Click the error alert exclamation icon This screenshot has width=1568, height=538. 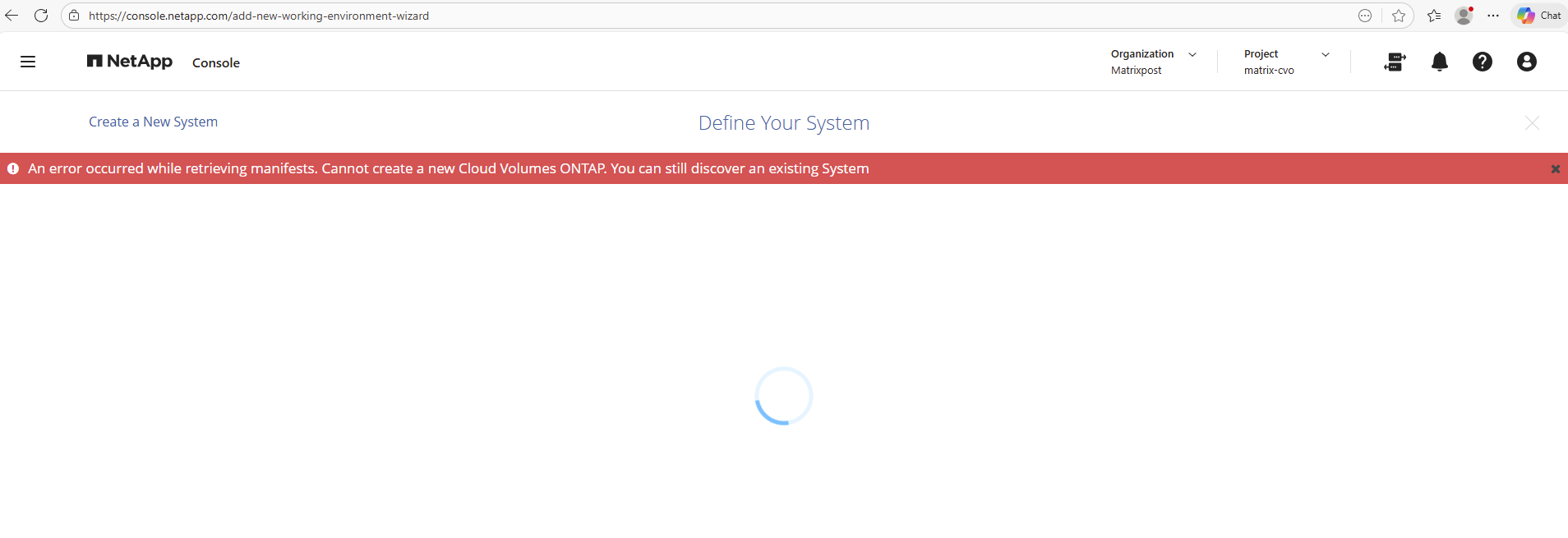13,168
